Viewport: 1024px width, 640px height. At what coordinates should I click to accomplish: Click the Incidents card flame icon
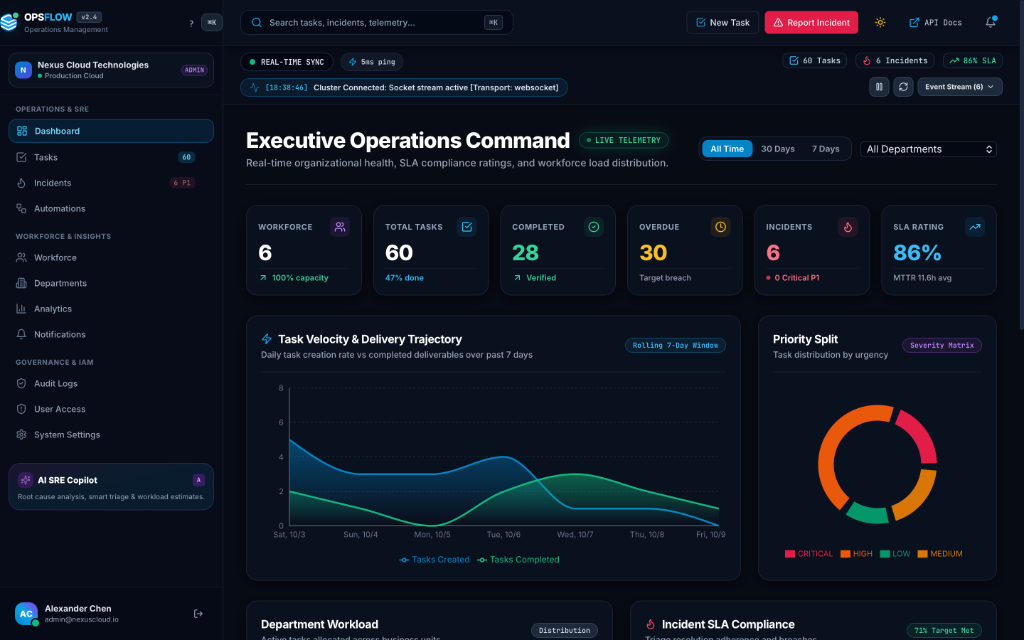pos(848,227)
